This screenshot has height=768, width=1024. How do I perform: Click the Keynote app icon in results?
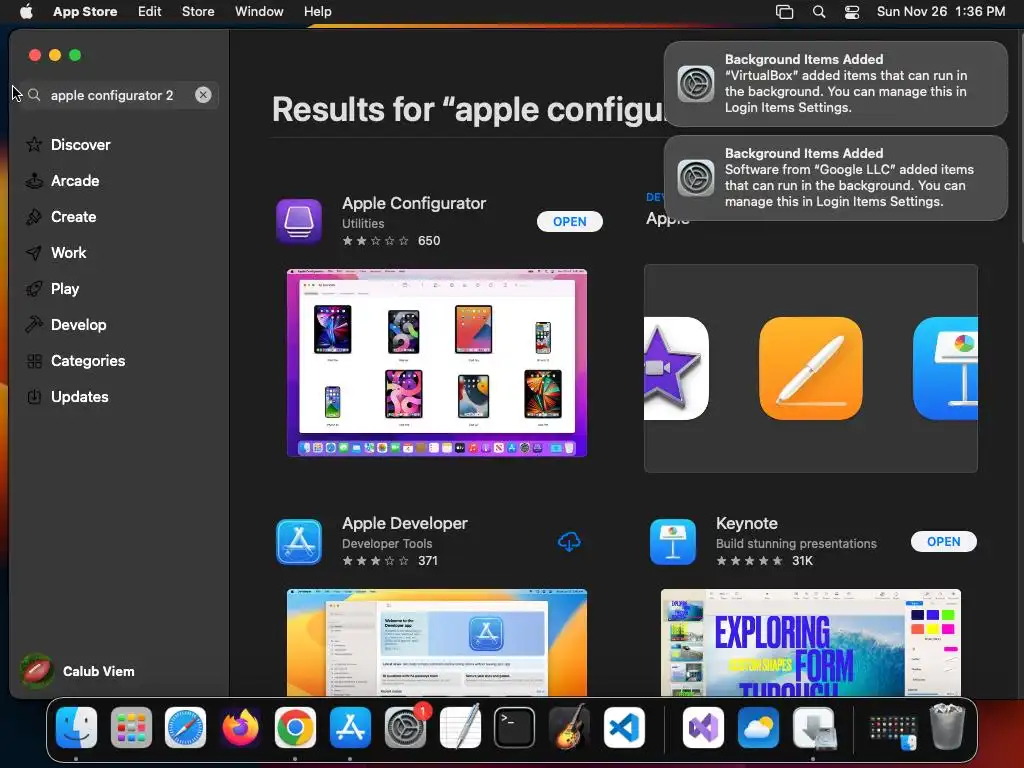click(673, 541)
